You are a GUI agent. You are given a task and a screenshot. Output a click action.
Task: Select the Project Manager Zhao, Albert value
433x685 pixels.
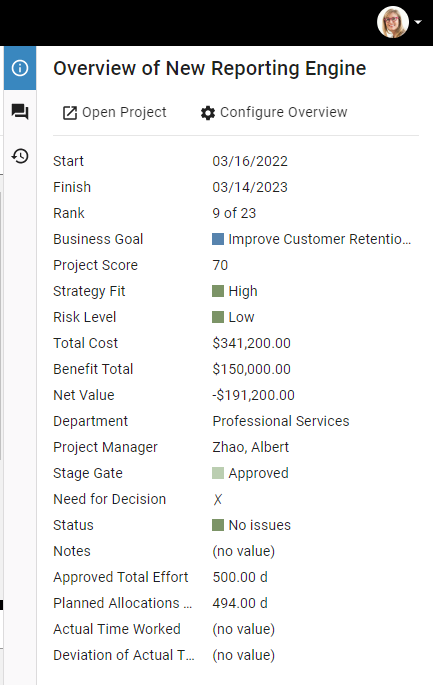(251, 447)
